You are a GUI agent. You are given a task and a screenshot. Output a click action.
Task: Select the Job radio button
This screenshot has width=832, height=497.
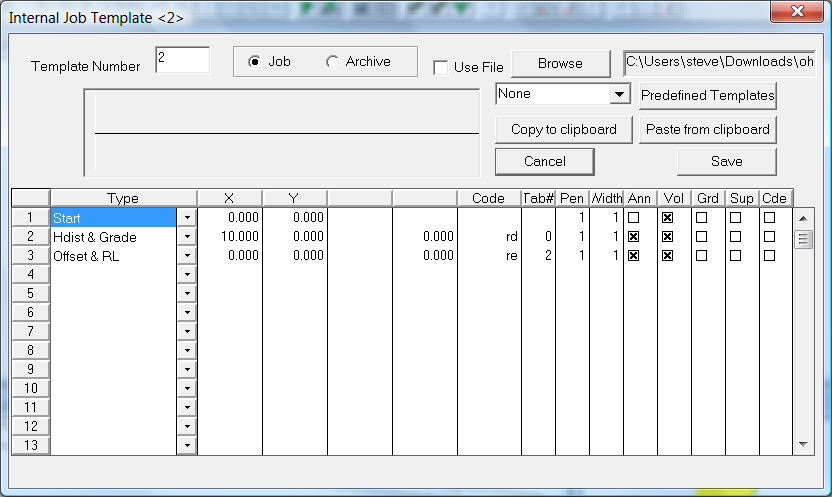(x=254, y=62)
